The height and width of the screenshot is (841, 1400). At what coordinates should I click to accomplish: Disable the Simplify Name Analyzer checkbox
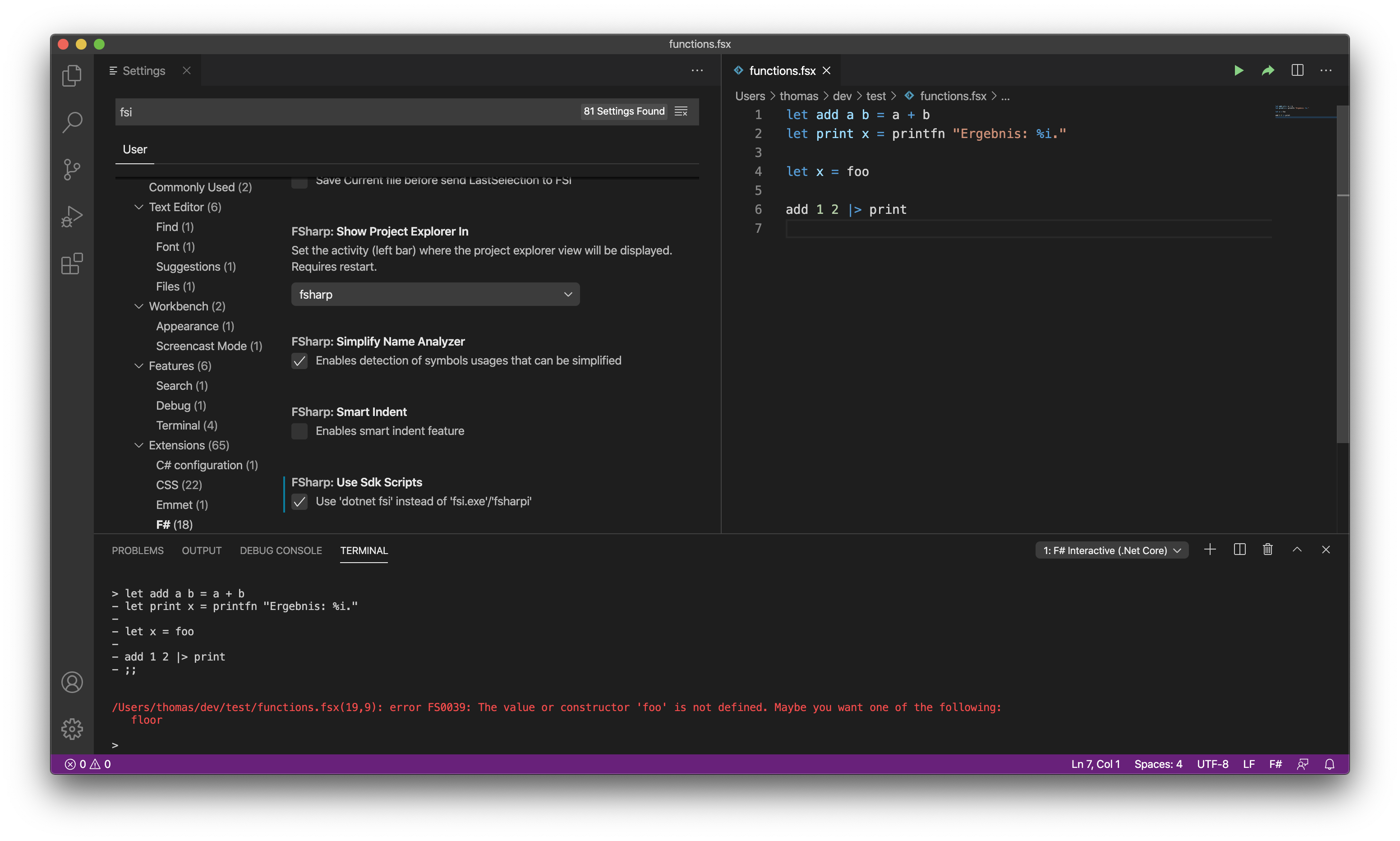pyautogui.click(x=299, y=361)
